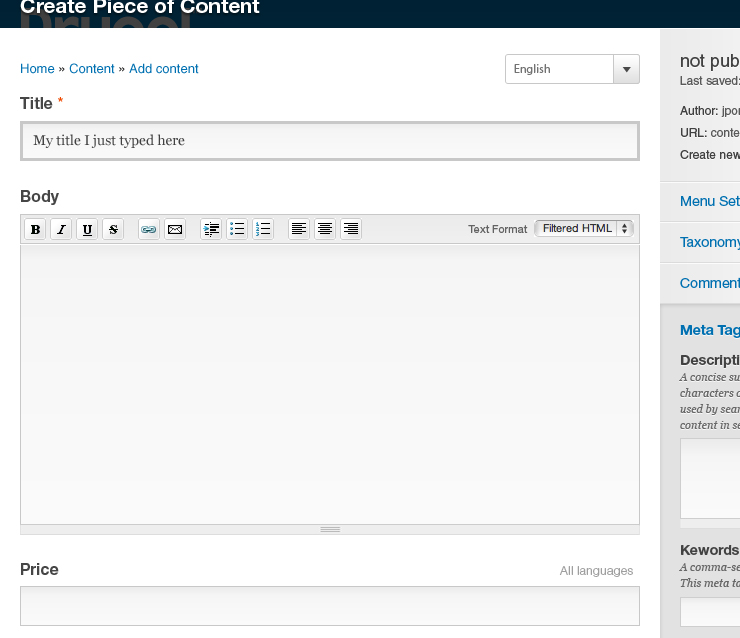Click the envelope email link icon
The width and height of the screenshot is (740, 638).
175,229
